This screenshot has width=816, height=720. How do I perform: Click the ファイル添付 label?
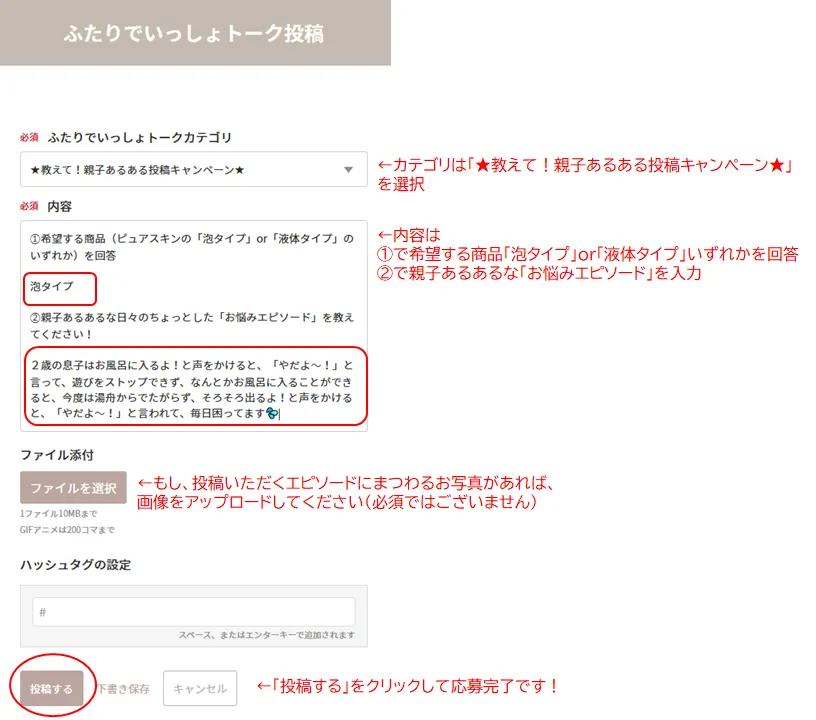57,455
